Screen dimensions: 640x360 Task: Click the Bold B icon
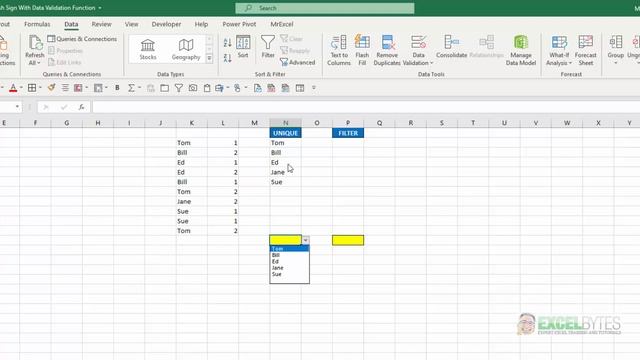click(x=117, y=88)
